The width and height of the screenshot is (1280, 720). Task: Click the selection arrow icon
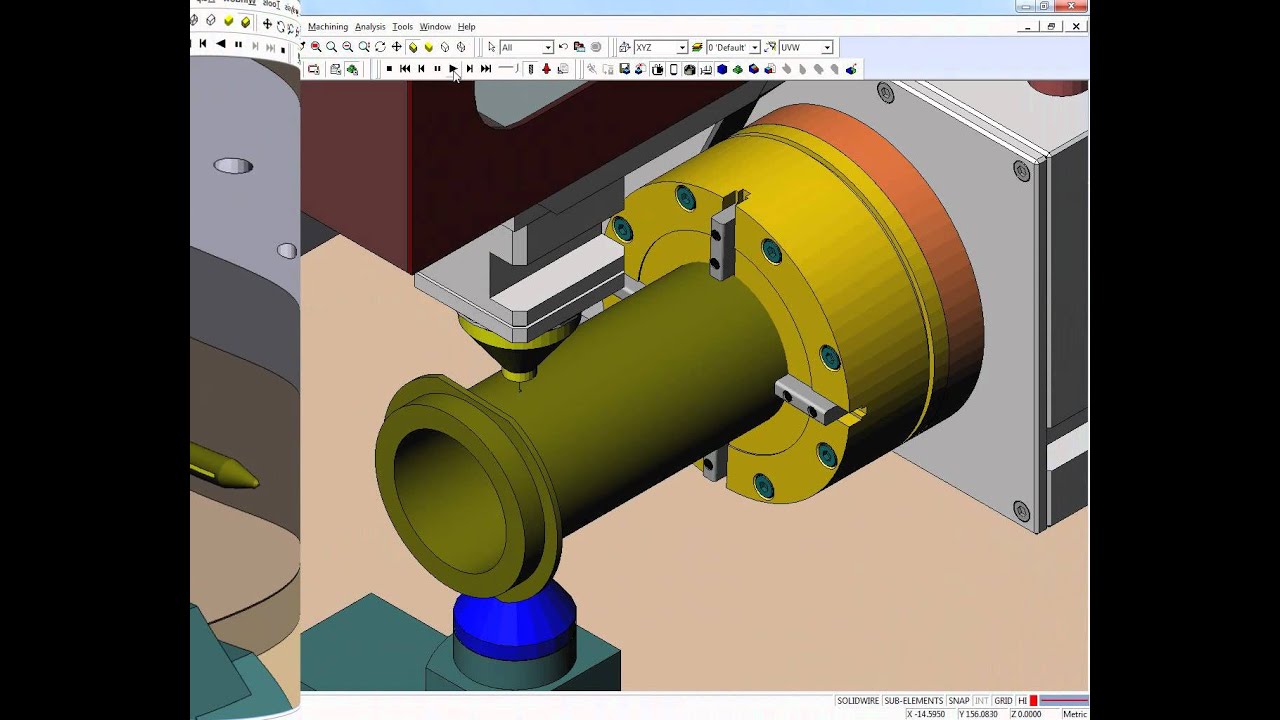pos(491,47)
